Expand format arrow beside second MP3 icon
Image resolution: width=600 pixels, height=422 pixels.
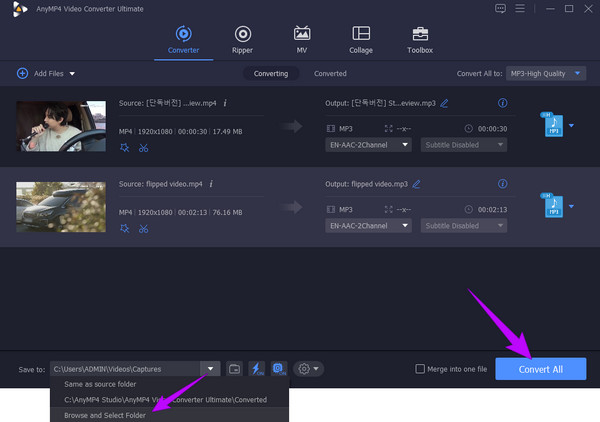point(571,207)
